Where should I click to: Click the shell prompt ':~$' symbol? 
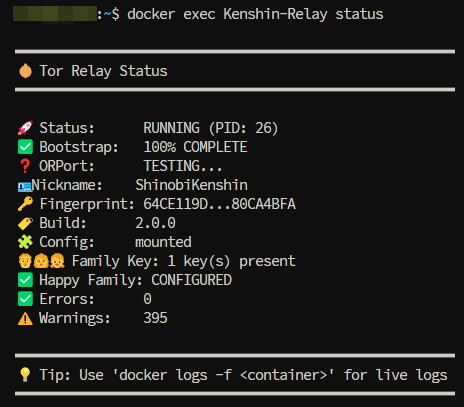[108, 14]
